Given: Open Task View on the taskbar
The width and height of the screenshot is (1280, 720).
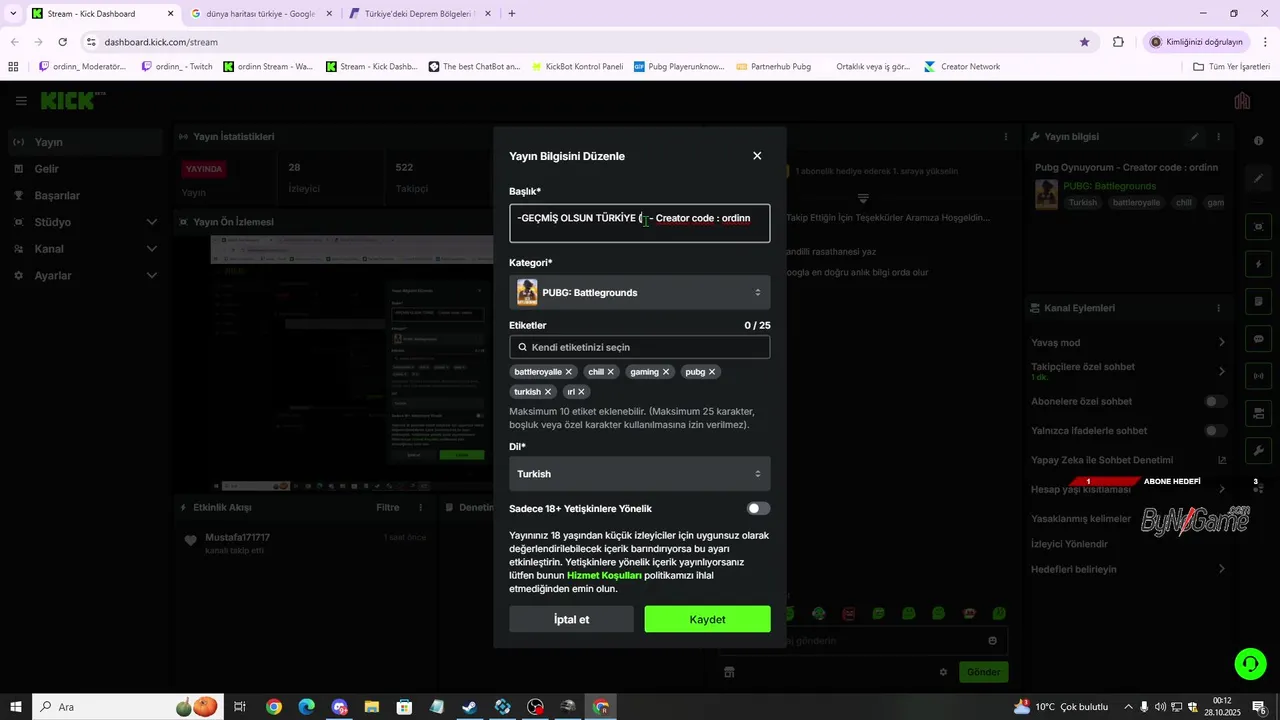Looking at the screenshot, I should pyautogui.click(x=240, y=707).
